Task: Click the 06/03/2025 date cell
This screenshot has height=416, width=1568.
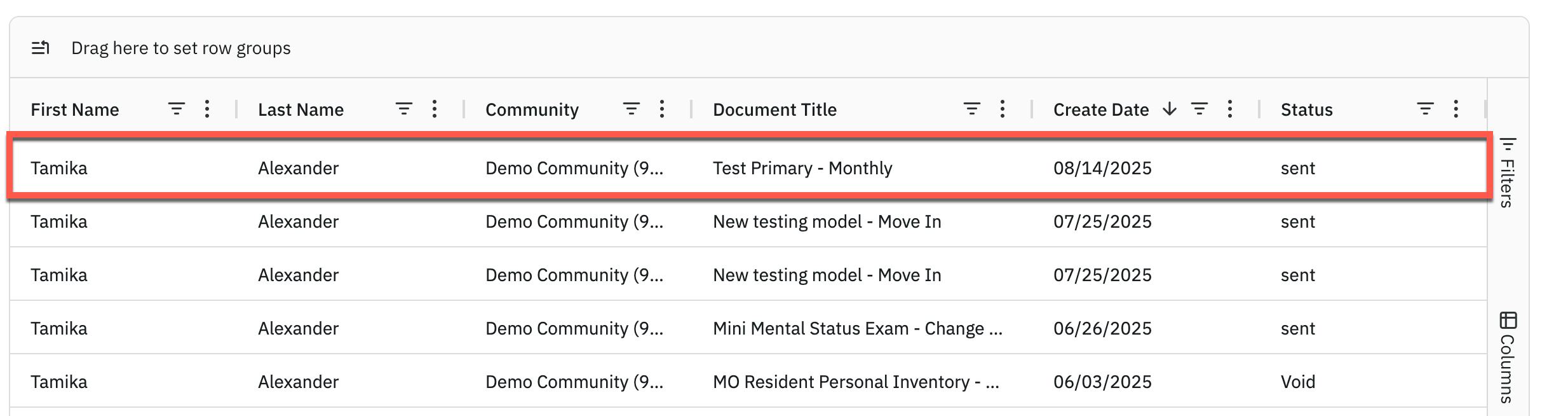Action: tap(1102, 382)
